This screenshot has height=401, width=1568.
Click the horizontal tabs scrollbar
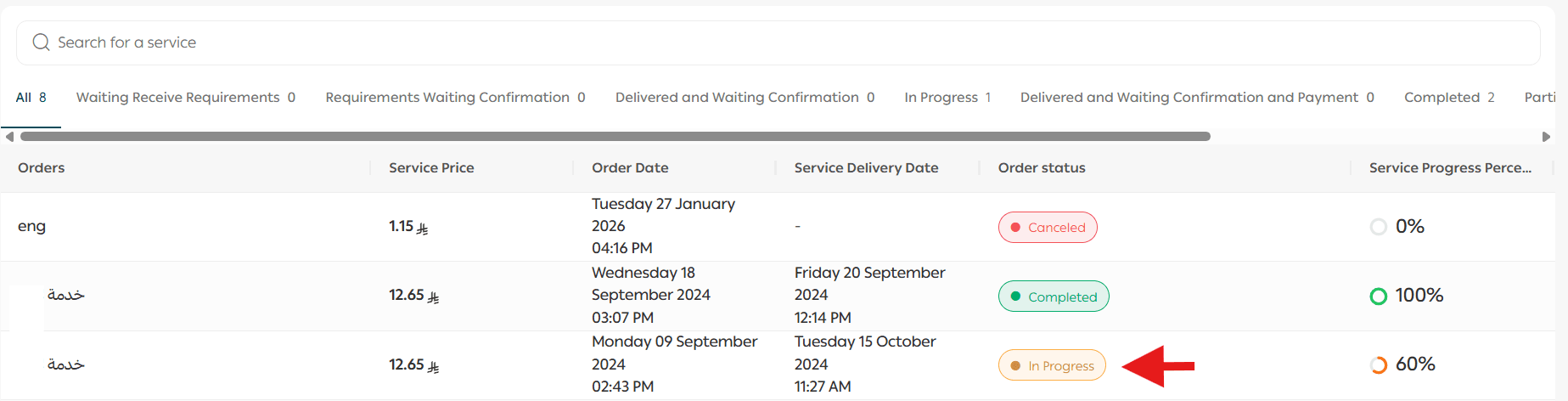tap(615, 136)
